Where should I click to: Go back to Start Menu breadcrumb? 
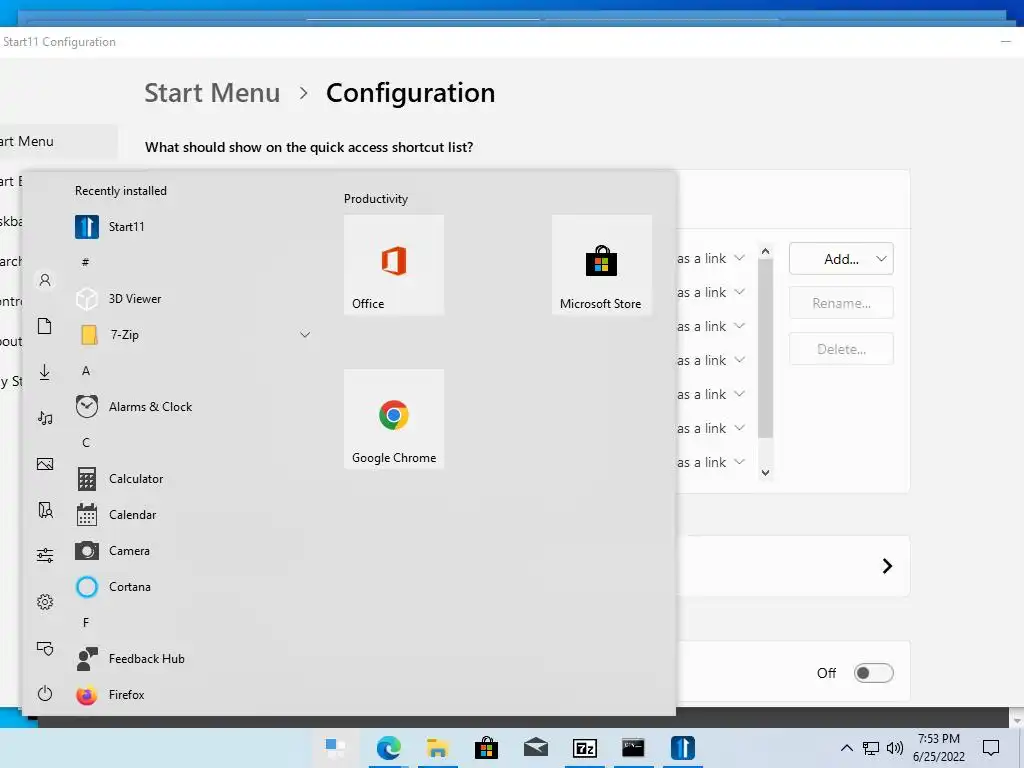tap(212, 93)
